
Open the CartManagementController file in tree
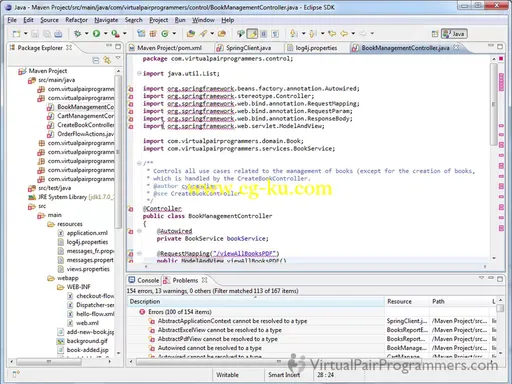tap(85, 116)
